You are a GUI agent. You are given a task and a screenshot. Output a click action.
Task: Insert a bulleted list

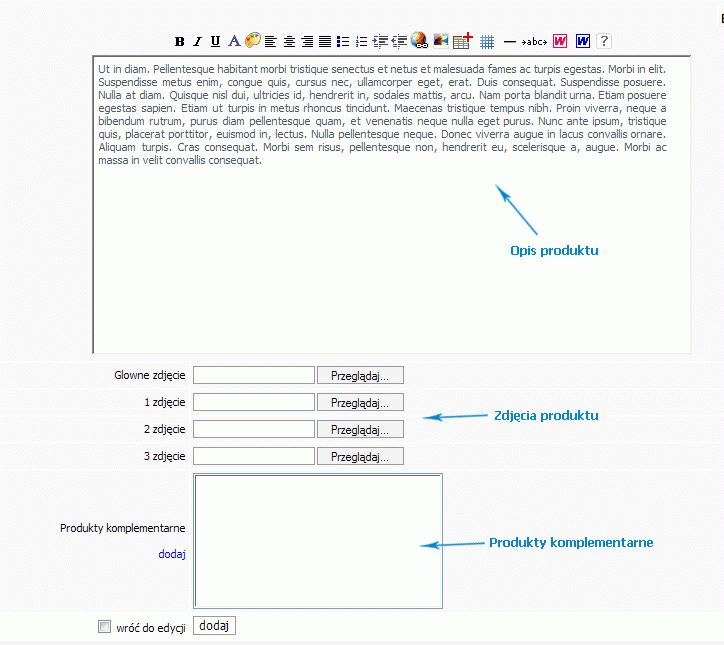pos(343,42)
